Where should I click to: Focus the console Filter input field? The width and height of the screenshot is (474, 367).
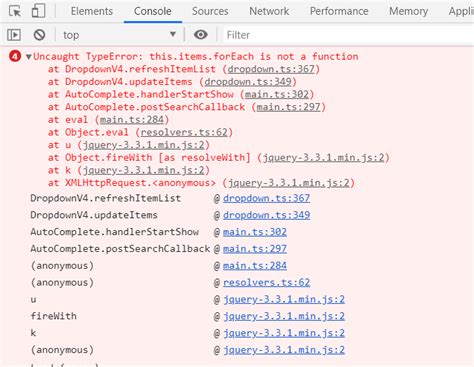[348, 35]
